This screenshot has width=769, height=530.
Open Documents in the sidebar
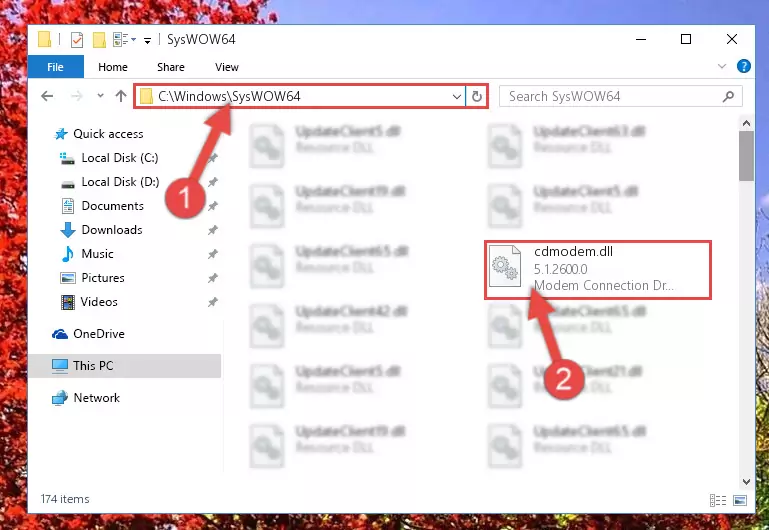click(x=112, y=206)
